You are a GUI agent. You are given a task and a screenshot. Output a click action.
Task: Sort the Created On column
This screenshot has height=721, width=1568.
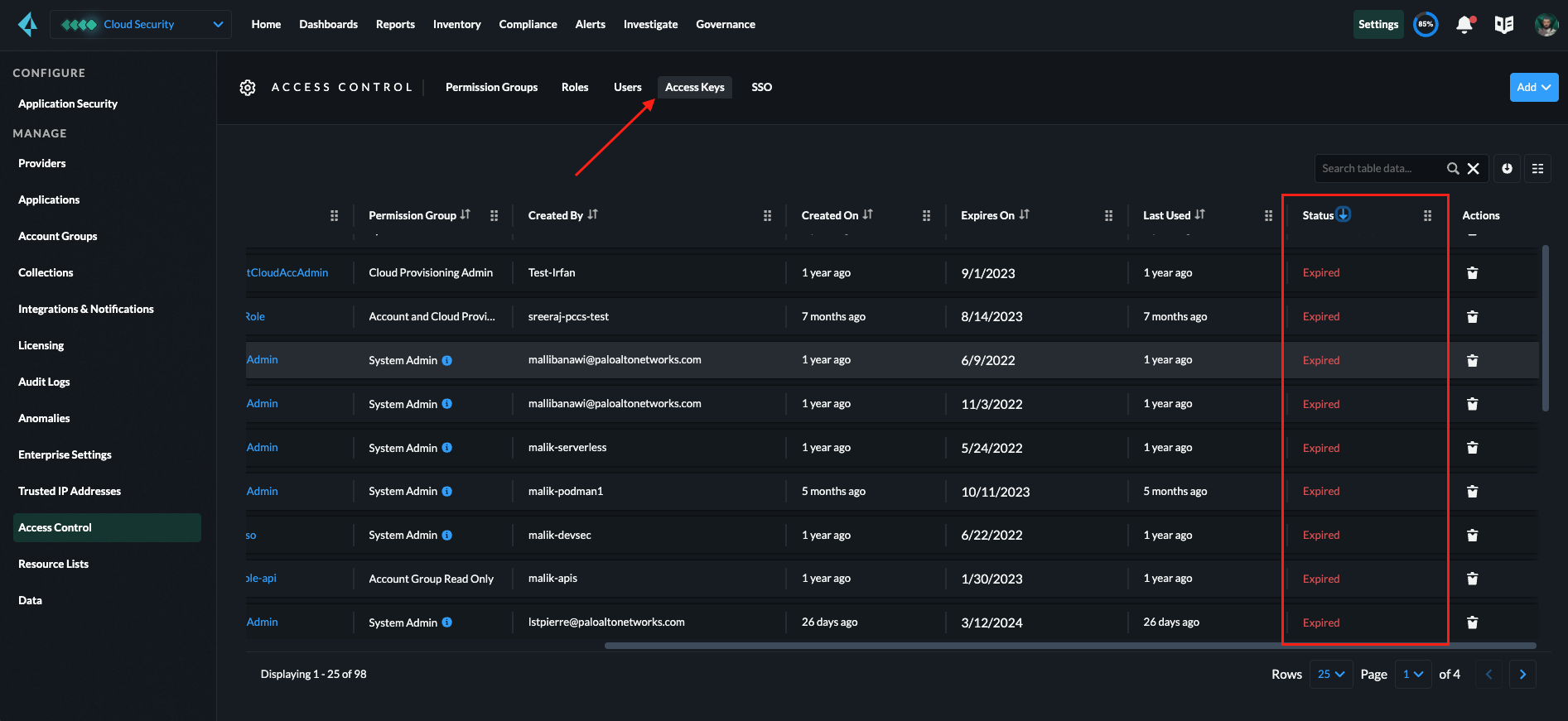pos(867,214)
